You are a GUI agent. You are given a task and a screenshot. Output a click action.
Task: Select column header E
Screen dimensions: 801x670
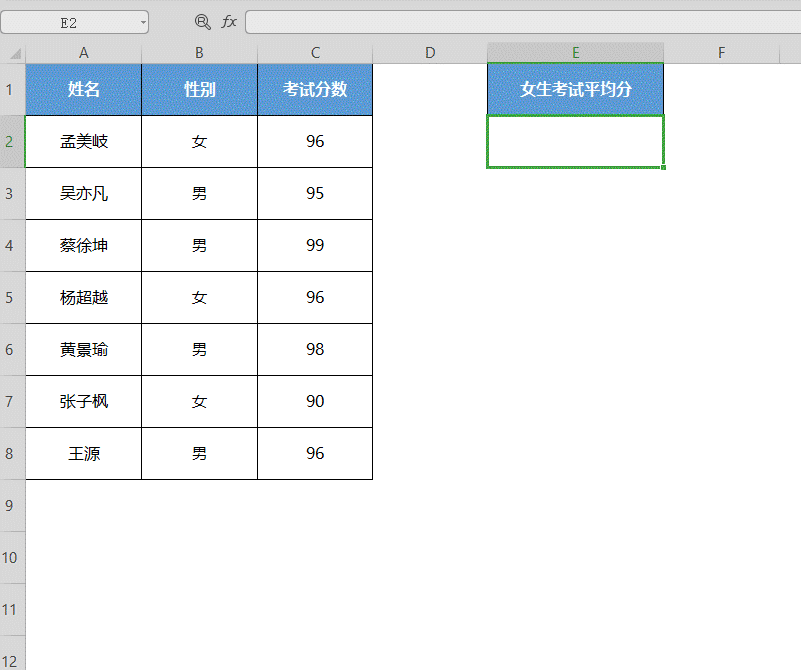575,52
